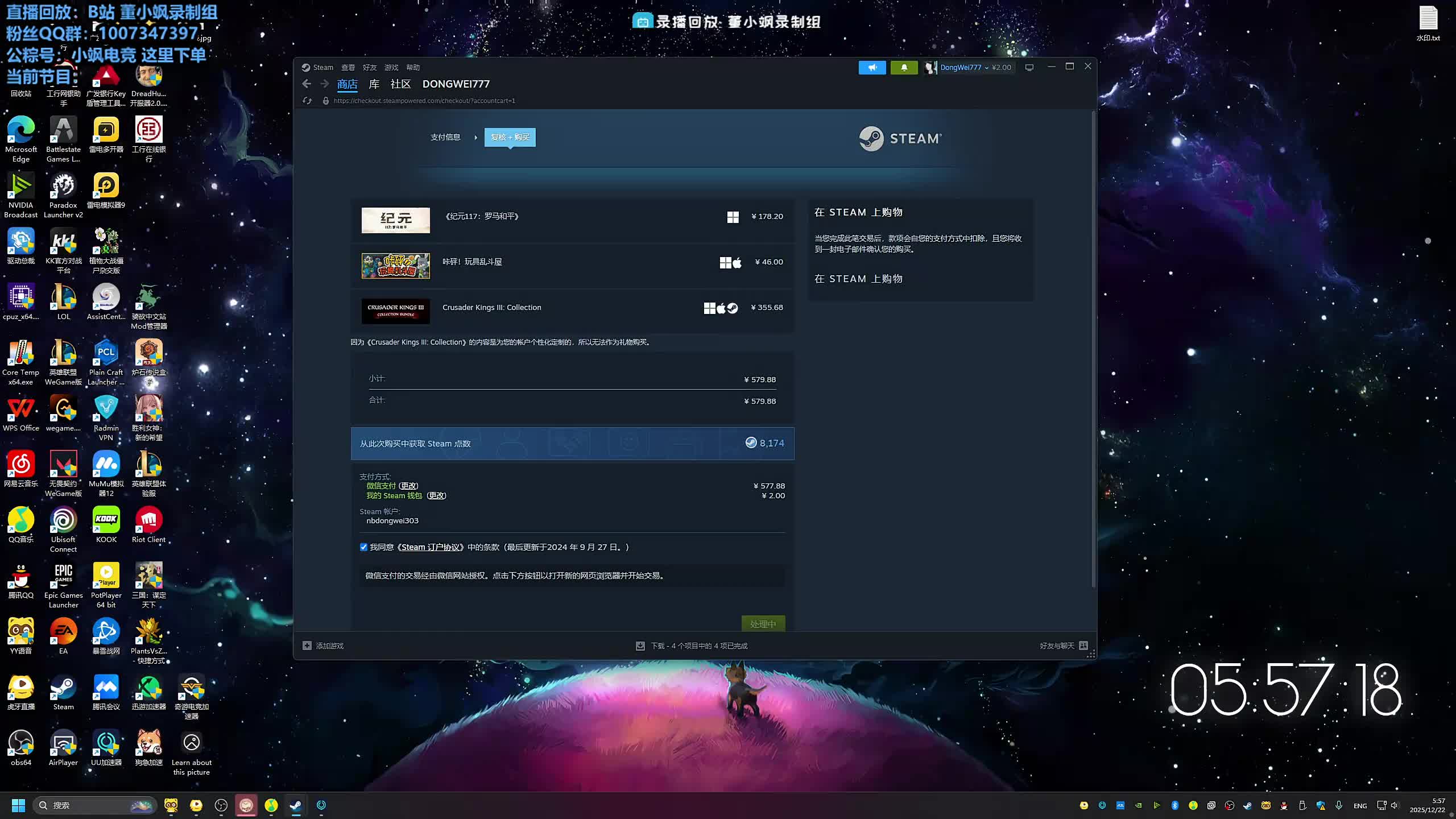Click 更改 link beside 微信支付
Viewport: 1456px width, 819px height.
coord(408,486)
